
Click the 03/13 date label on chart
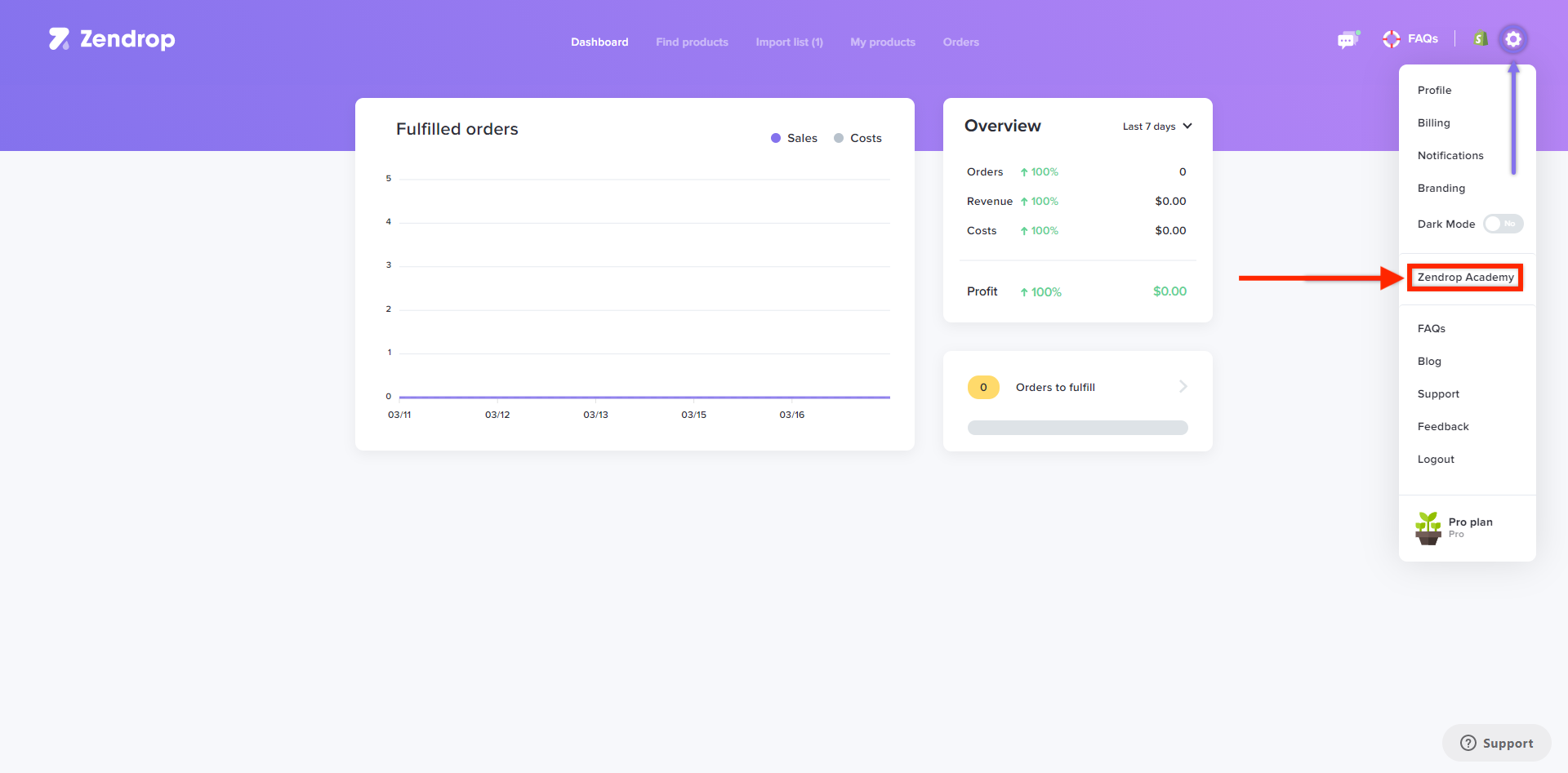(595, 415)
